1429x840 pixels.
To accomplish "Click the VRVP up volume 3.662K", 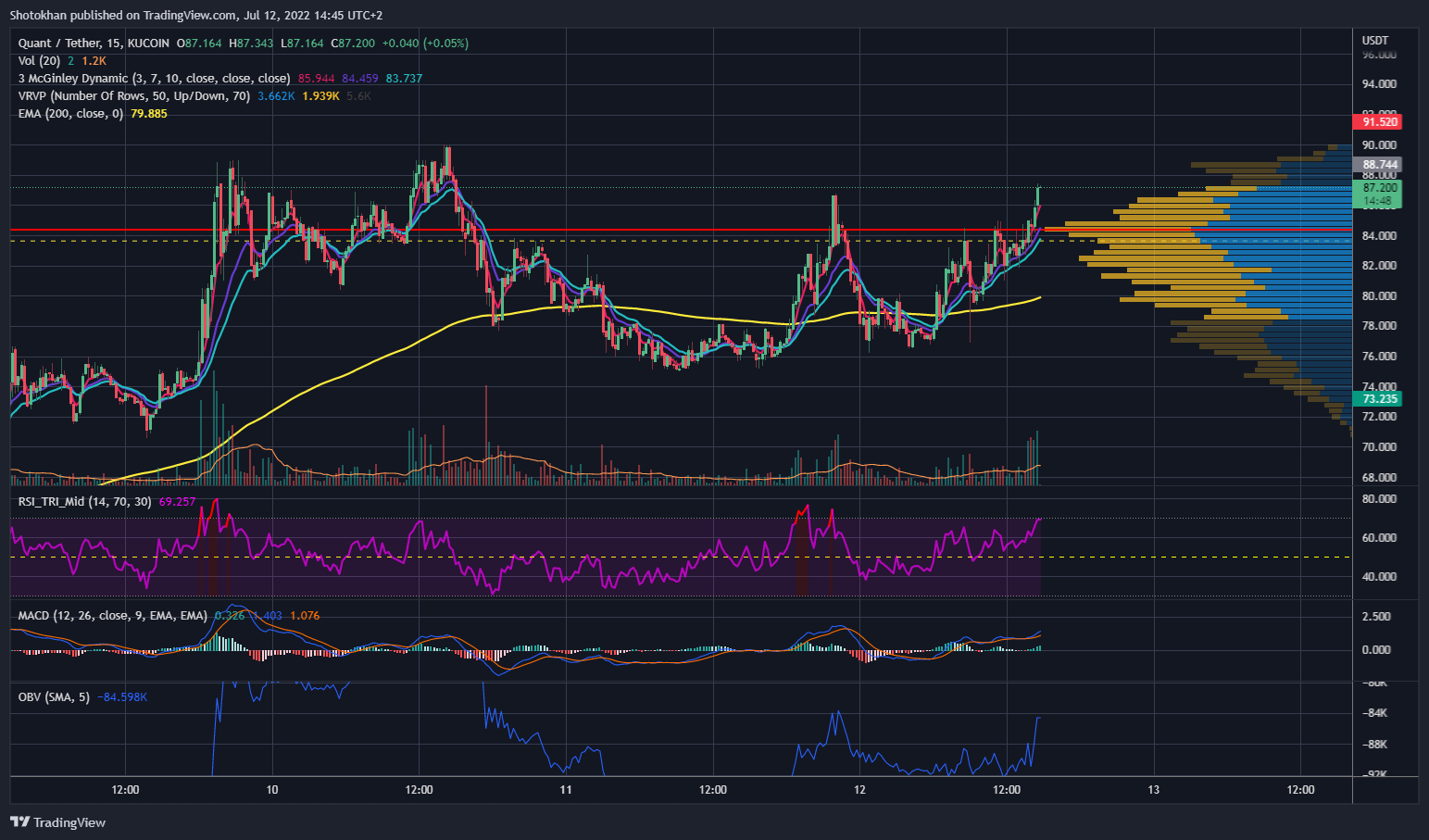I will [277, 96].
